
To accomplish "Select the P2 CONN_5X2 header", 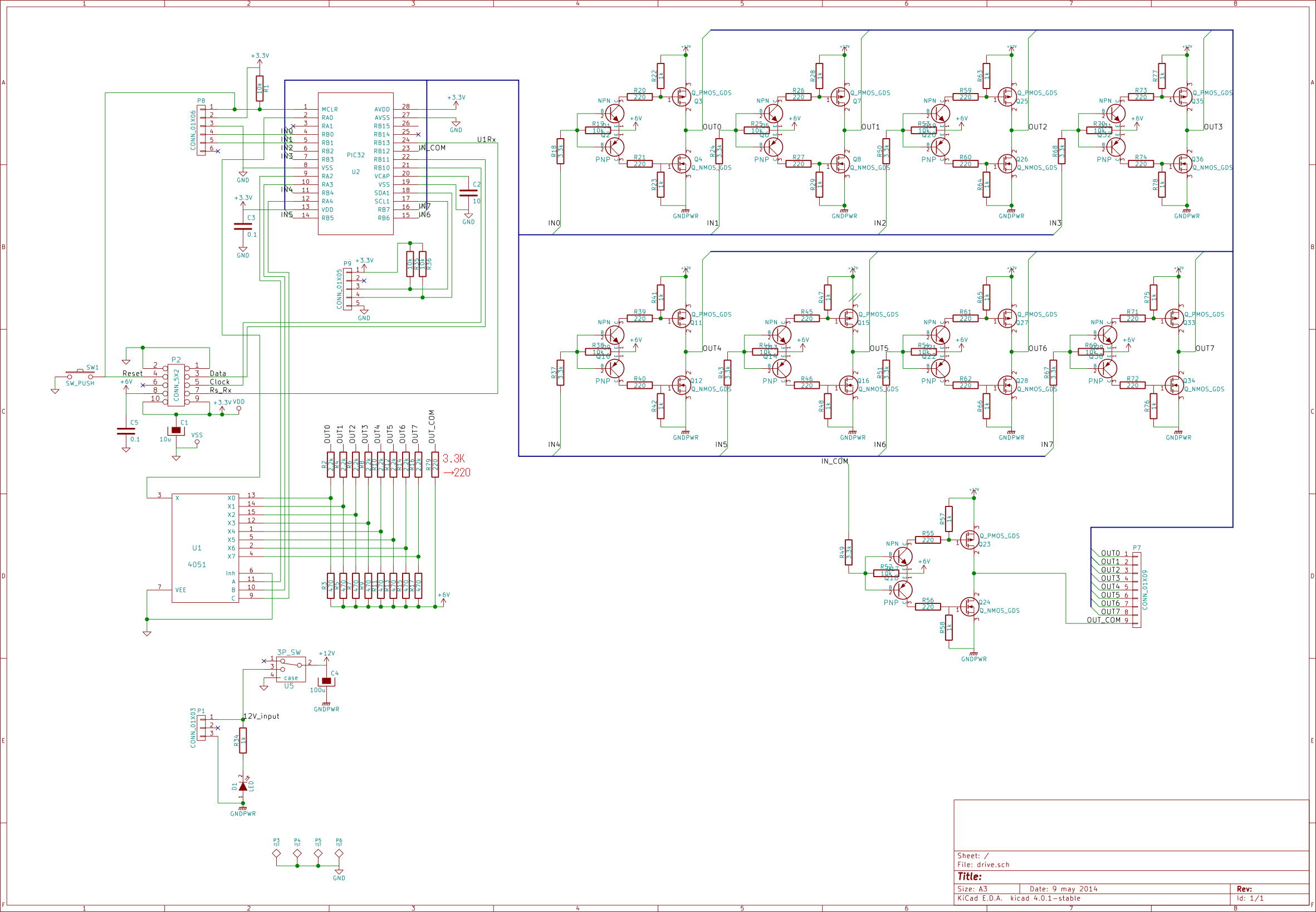I will pos(176,385).
